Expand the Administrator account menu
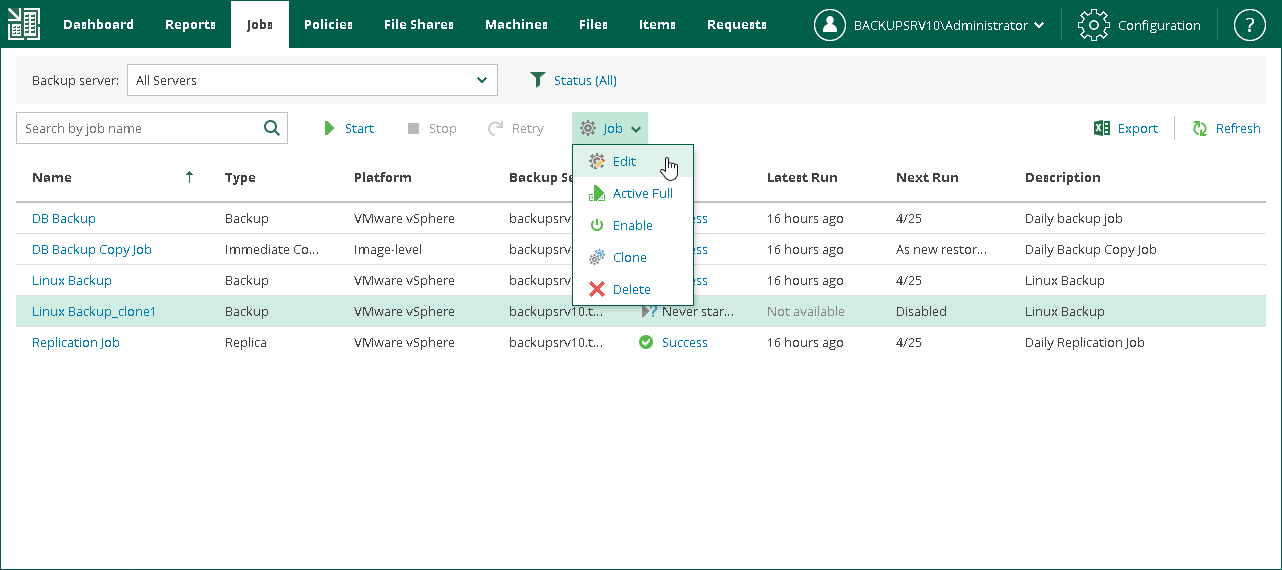 point(1040,25)
